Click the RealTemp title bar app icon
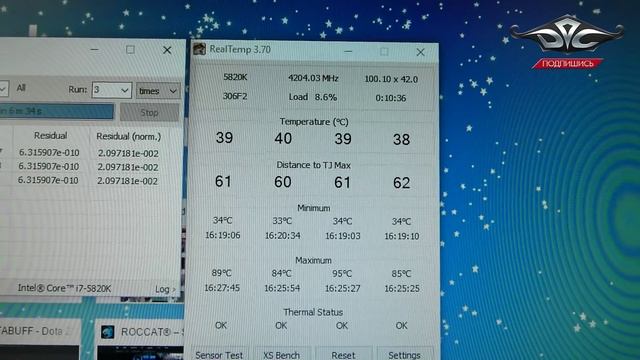 (199, 49)
